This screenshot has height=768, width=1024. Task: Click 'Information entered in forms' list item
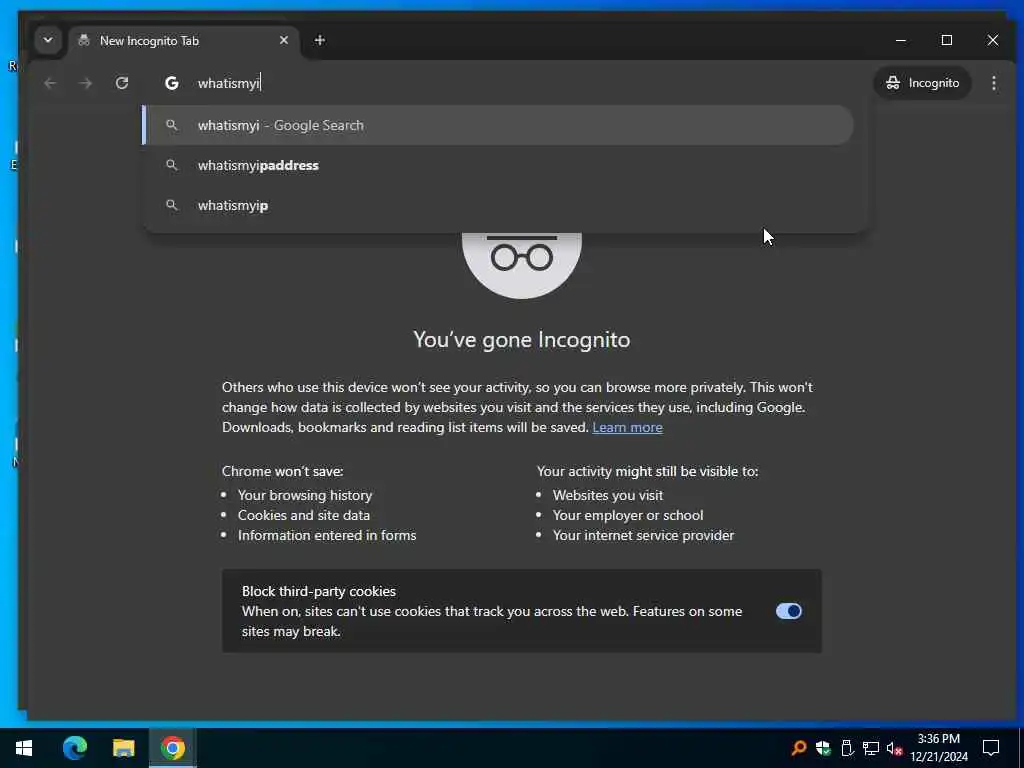(327, 536)
